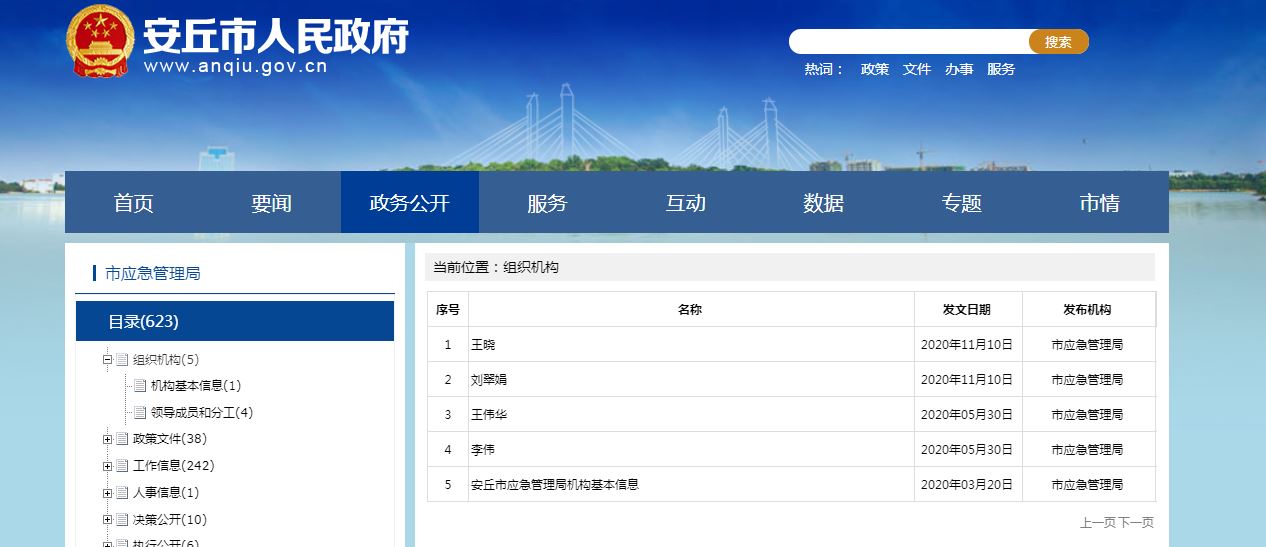
Task: Expand the 人事信息 tree node
Action: [x=107, y=493]
